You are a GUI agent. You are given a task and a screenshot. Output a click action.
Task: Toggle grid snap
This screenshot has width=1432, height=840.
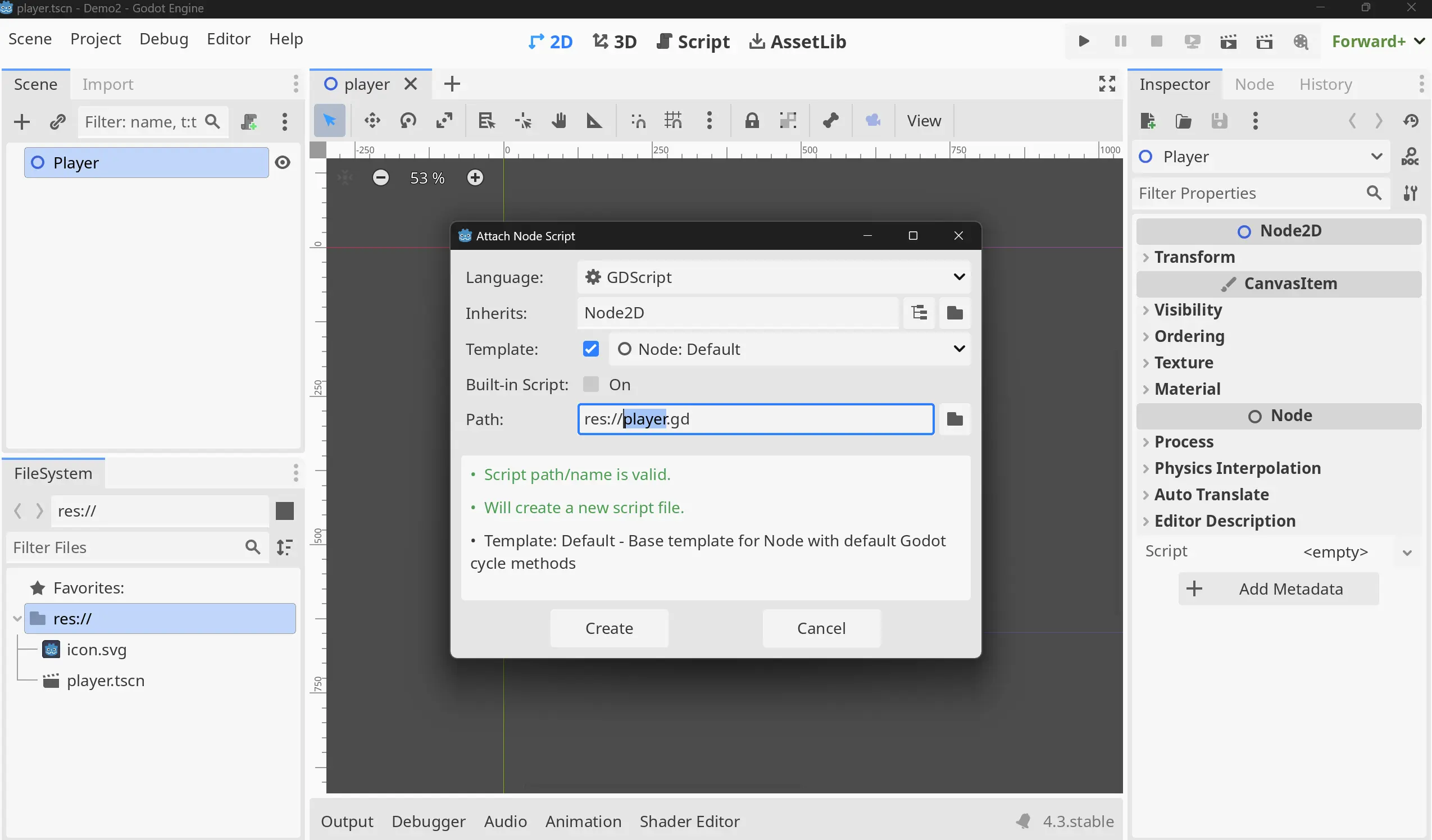[674, 120]
